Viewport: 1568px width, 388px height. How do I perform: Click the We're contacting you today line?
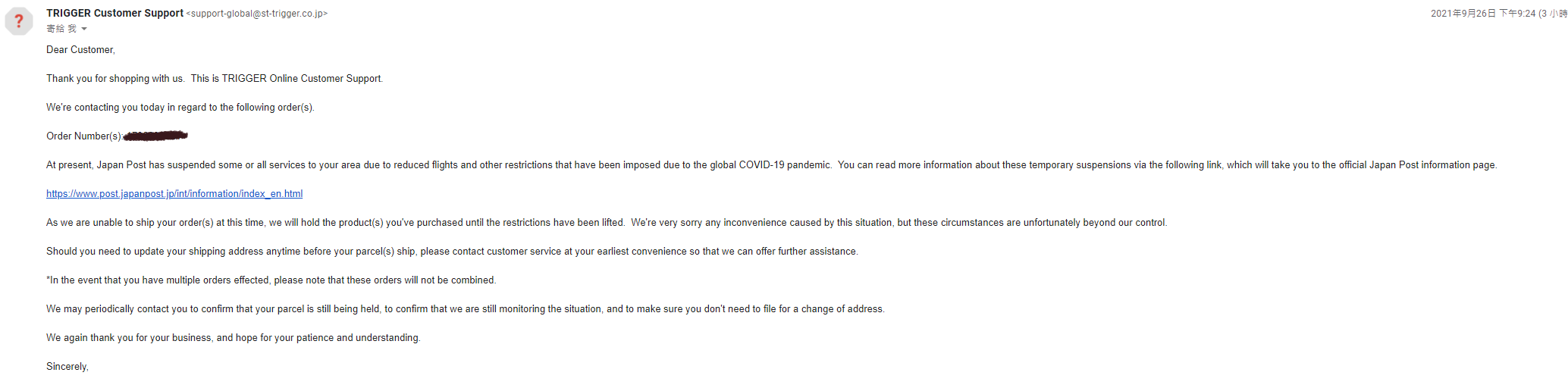180,108
